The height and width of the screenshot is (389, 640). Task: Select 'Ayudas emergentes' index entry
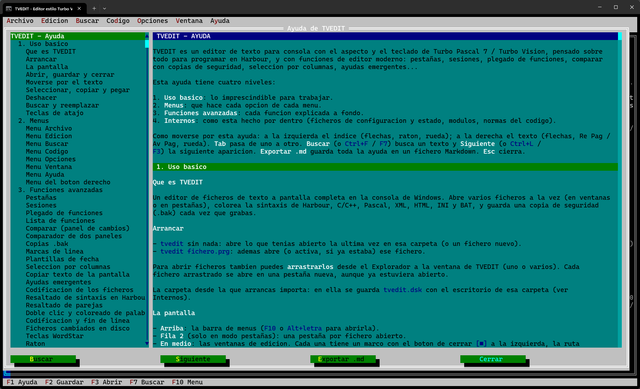click(58, 282)
